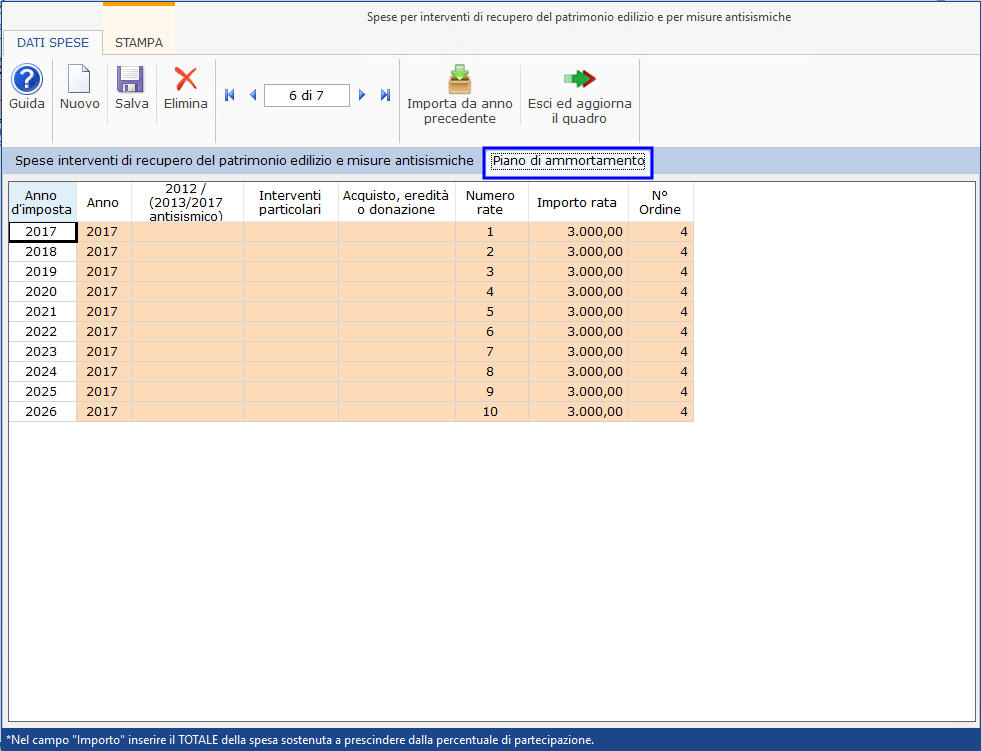981x751 pixels.
Task: Click Importo rata in 2022 row
Action: coord(578,332)
